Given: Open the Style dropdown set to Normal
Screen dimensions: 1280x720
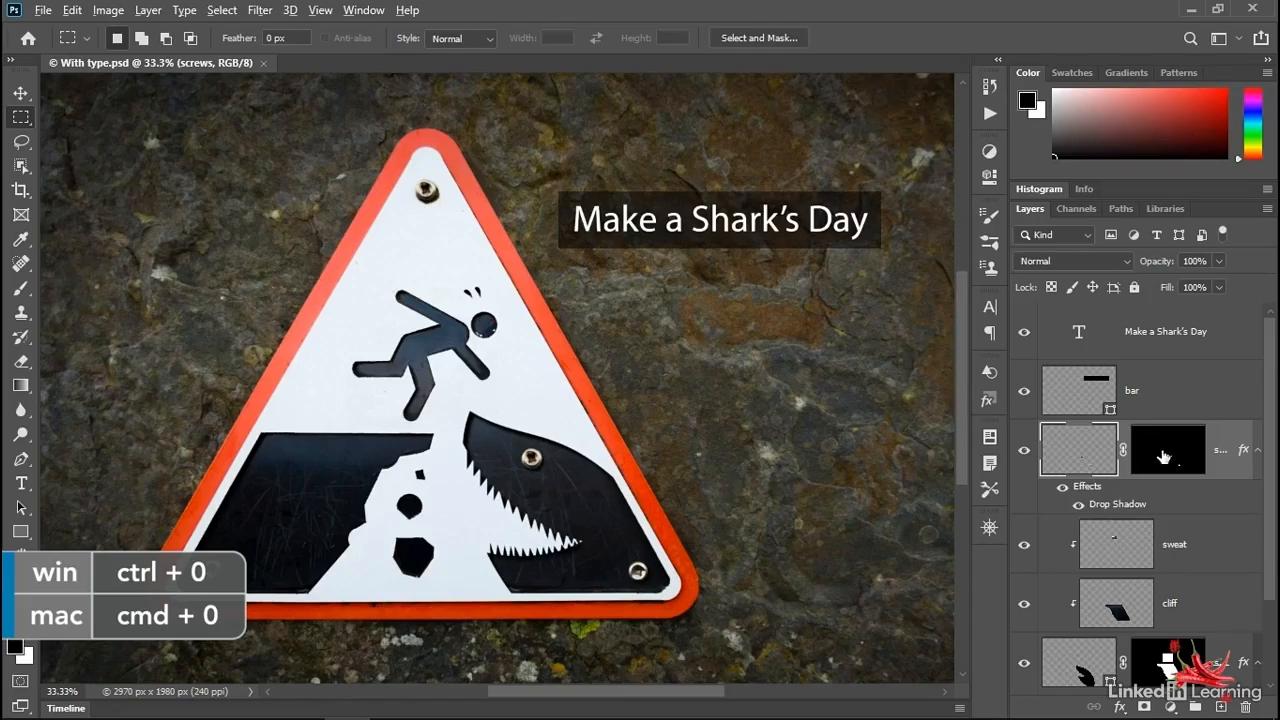Looking at the screenshot, I should click(461, 38).
